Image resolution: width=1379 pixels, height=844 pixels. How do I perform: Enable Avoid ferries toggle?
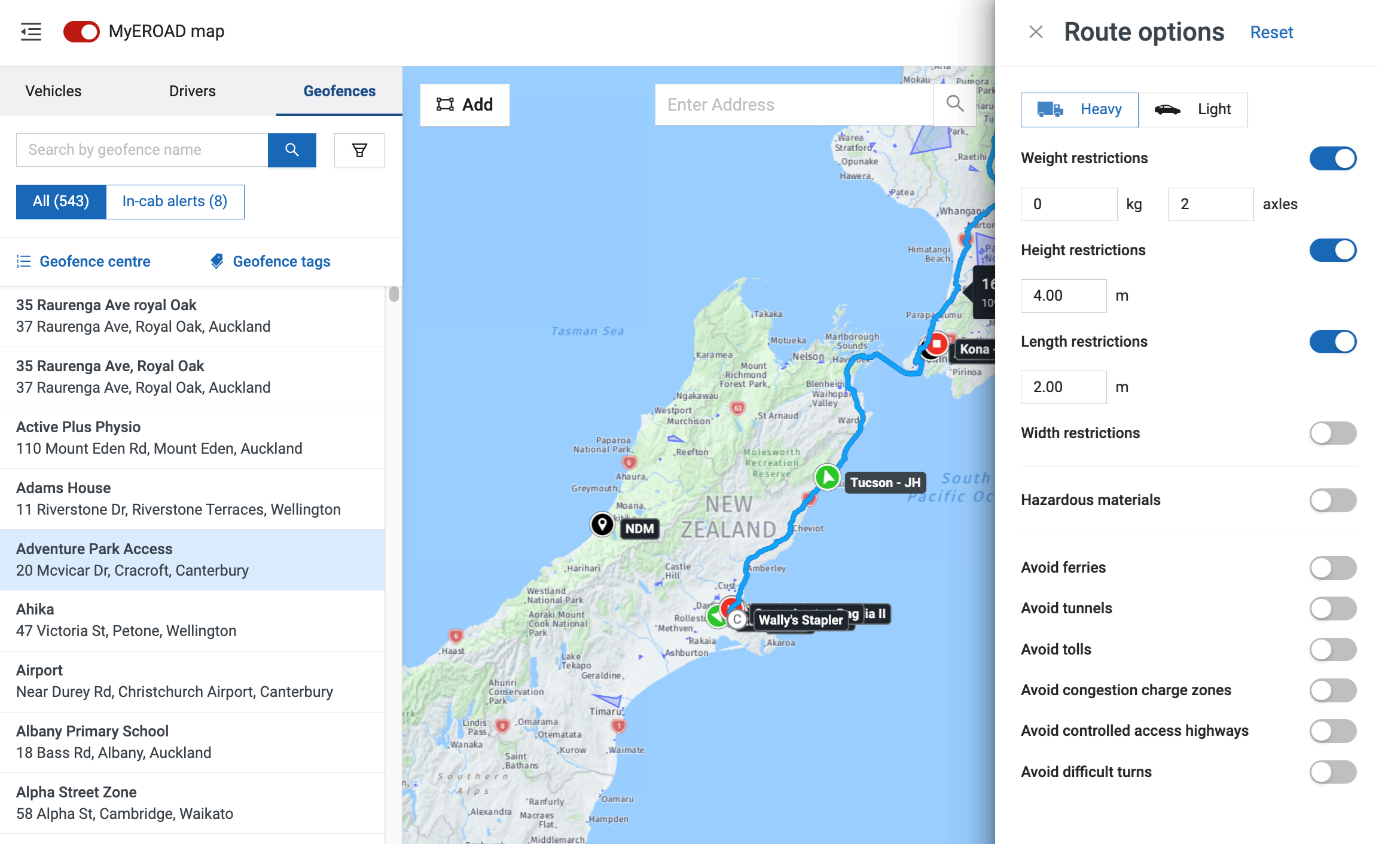point(1333,568)
